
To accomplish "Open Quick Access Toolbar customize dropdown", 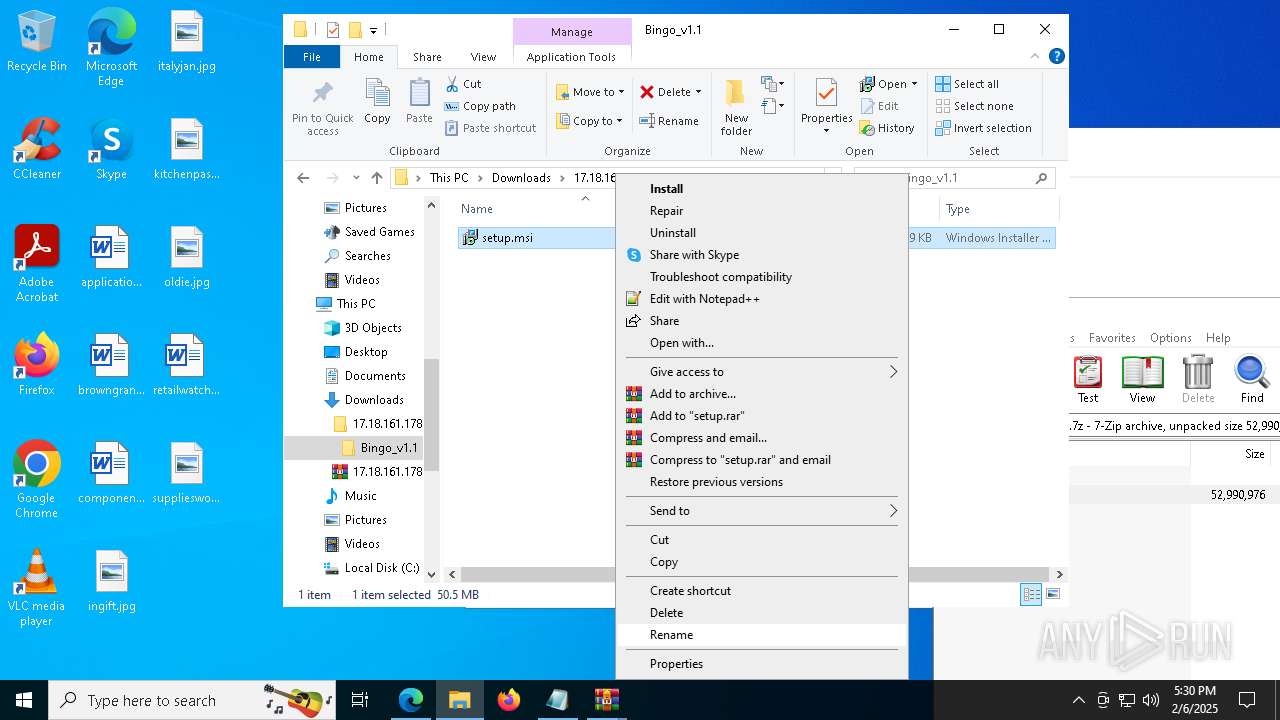I will click(x=373, y=30).
